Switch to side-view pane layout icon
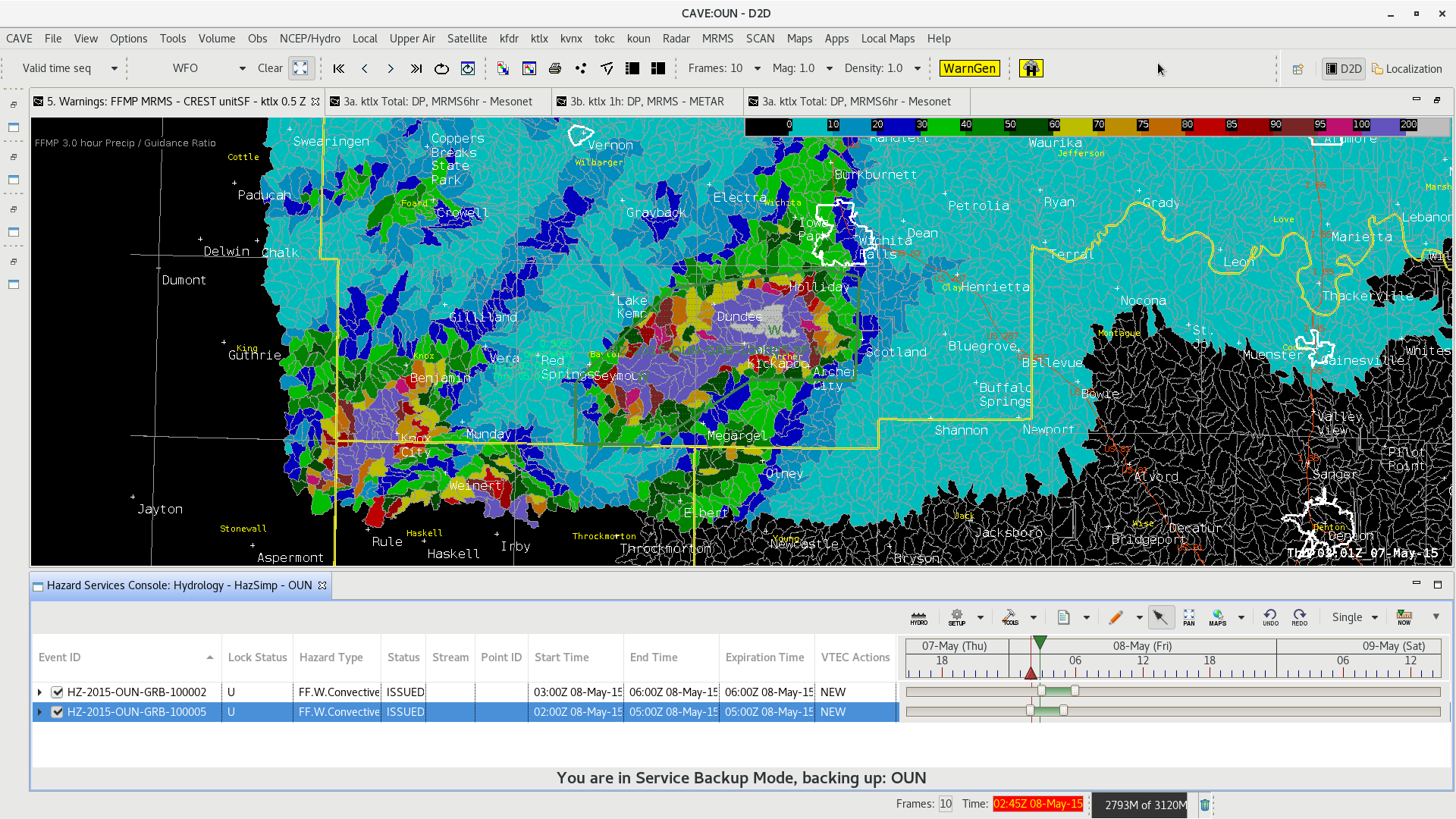The width and height of the screenshot is (1456, 819). click(632, 68)
